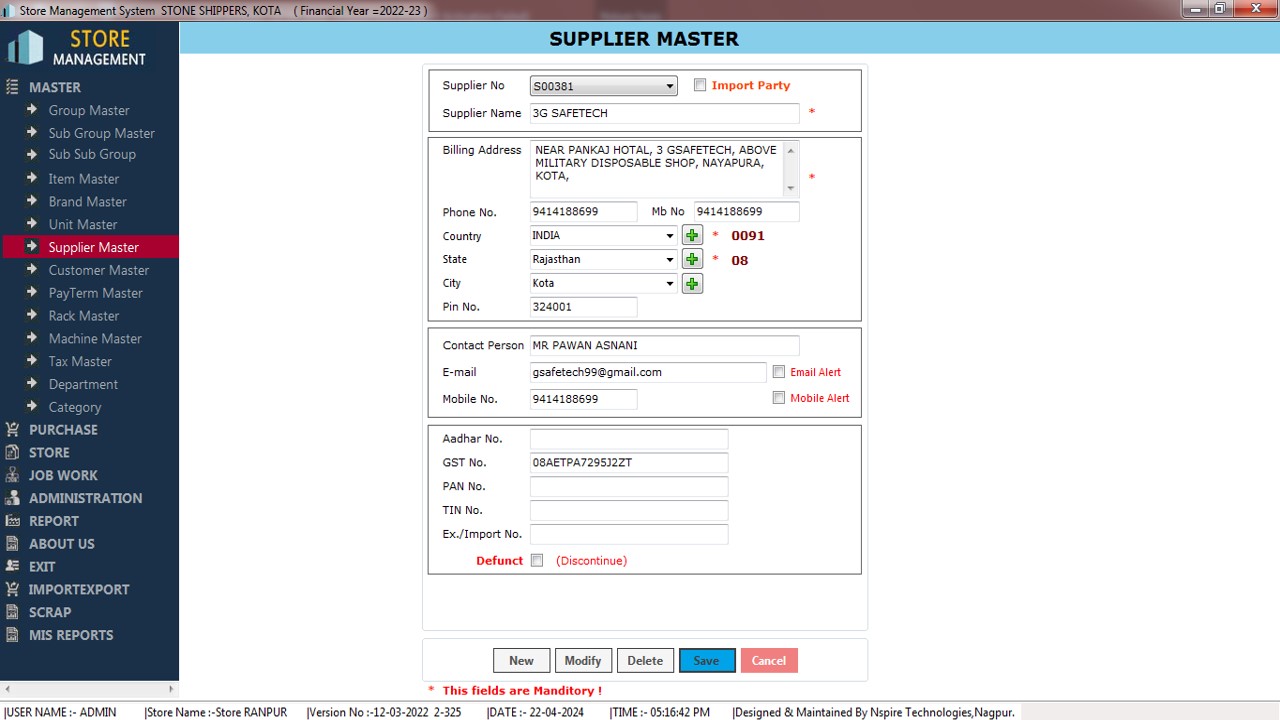This screenshot has width=1280, height=720.
Task: Open Customer Master from sidebar
Action: coord(98,270)
